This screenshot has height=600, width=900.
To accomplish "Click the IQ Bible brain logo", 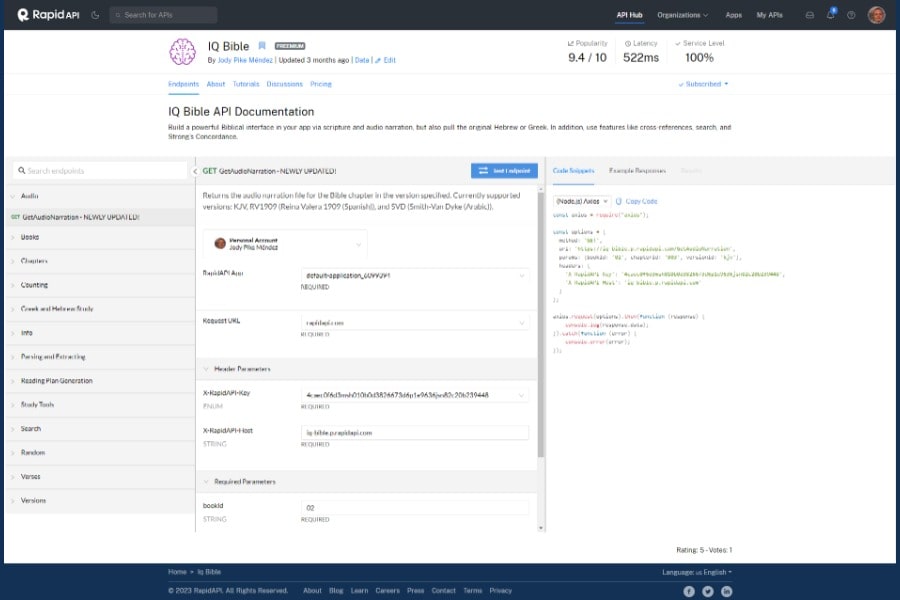I will click(183, 52).
